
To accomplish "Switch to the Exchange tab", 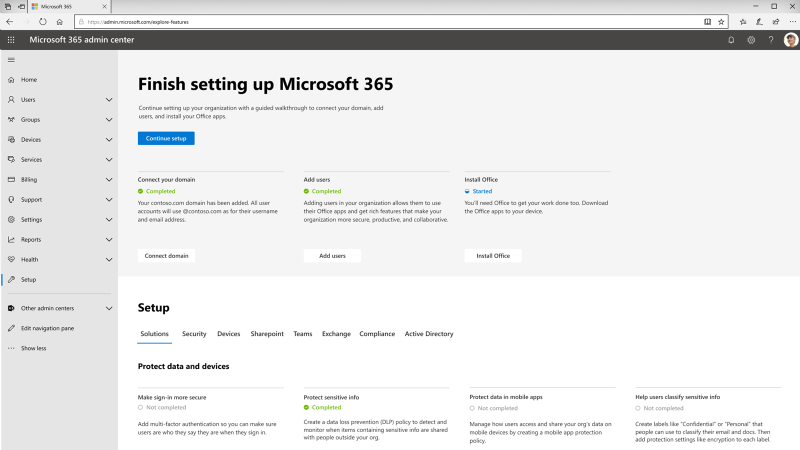I will tap(336, 334).
